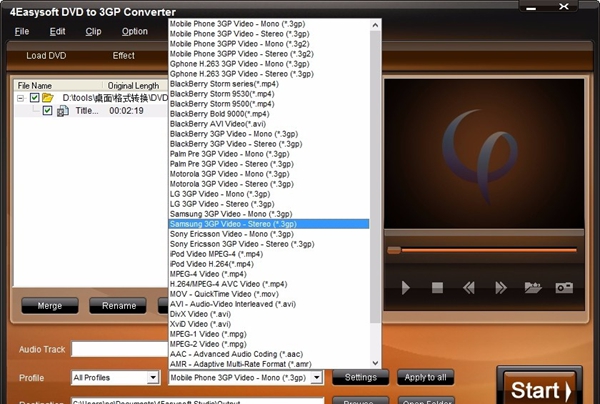Jump to previous chapter in preview
Image resolution: width=600 pixels, height=404 pixels.
(469, 287)
